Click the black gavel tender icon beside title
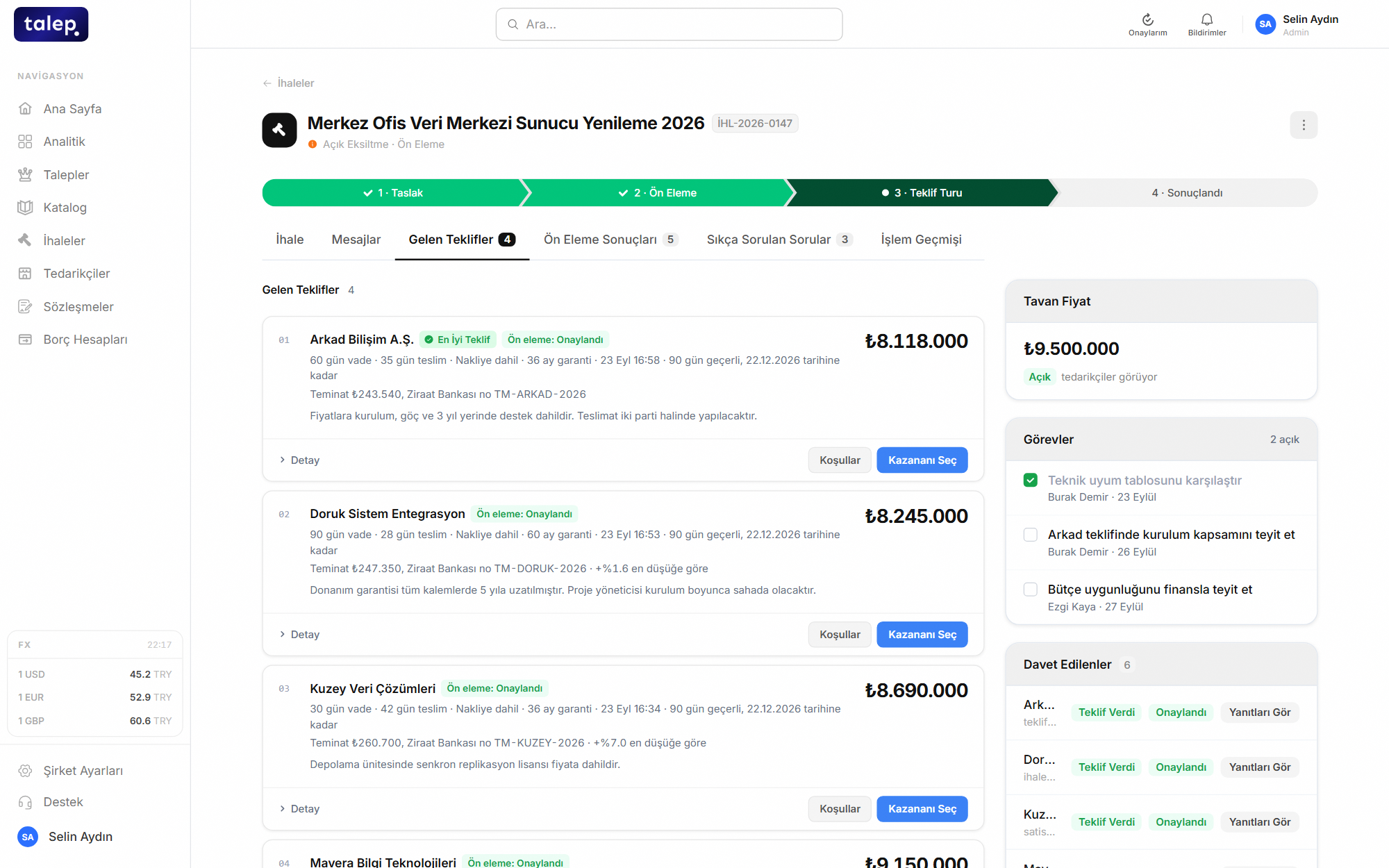Image resolution: width=1389 pixels, height=868 pixels. 279,130
